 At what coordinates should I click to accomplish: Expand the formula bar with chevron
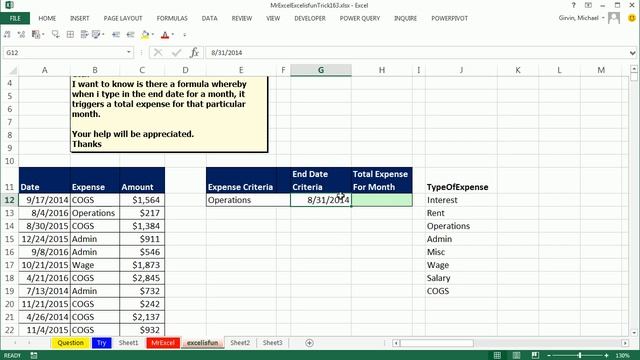coord(632,53)
